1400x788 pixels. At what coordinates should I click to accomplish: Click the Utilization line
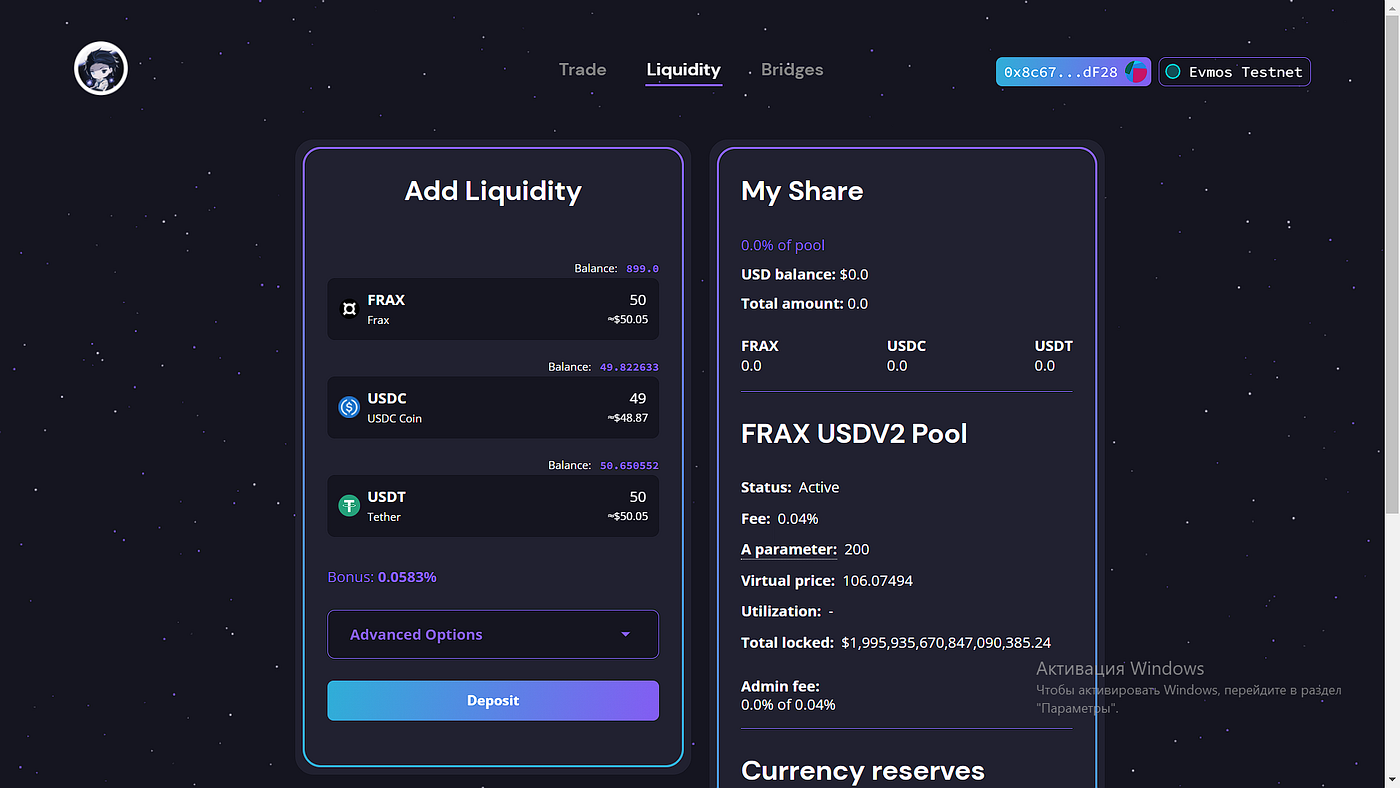[787, 611]
